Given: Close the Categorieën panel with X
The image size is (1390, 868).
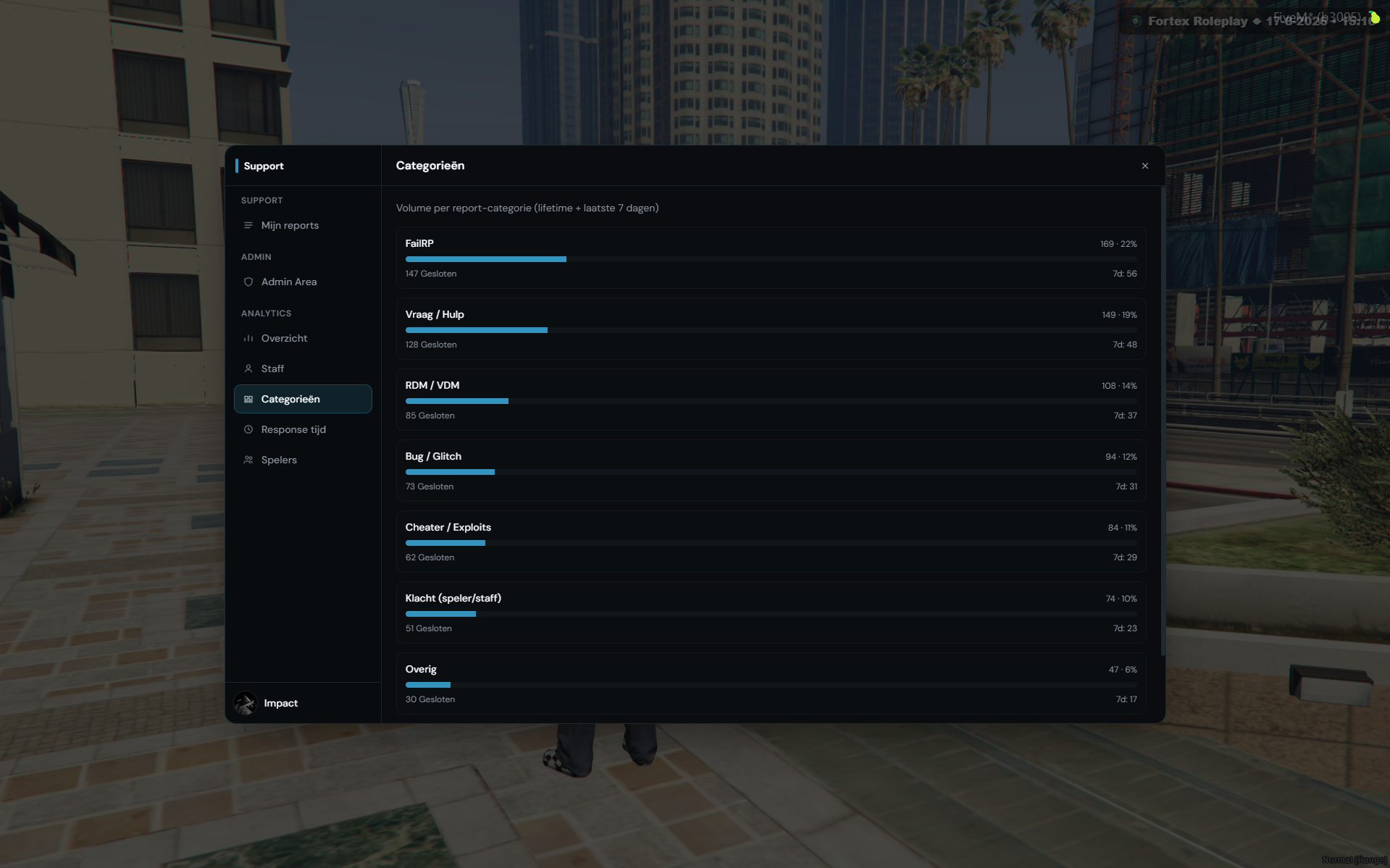Looking at the screenshot, I should coord(1145,166).
